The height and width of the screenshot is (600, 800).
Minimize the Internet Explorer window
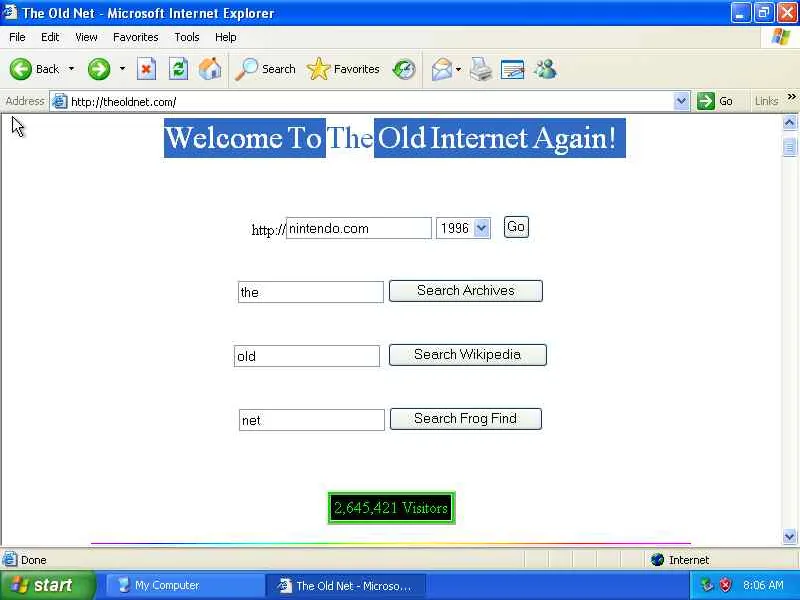[x=740, y=13]
